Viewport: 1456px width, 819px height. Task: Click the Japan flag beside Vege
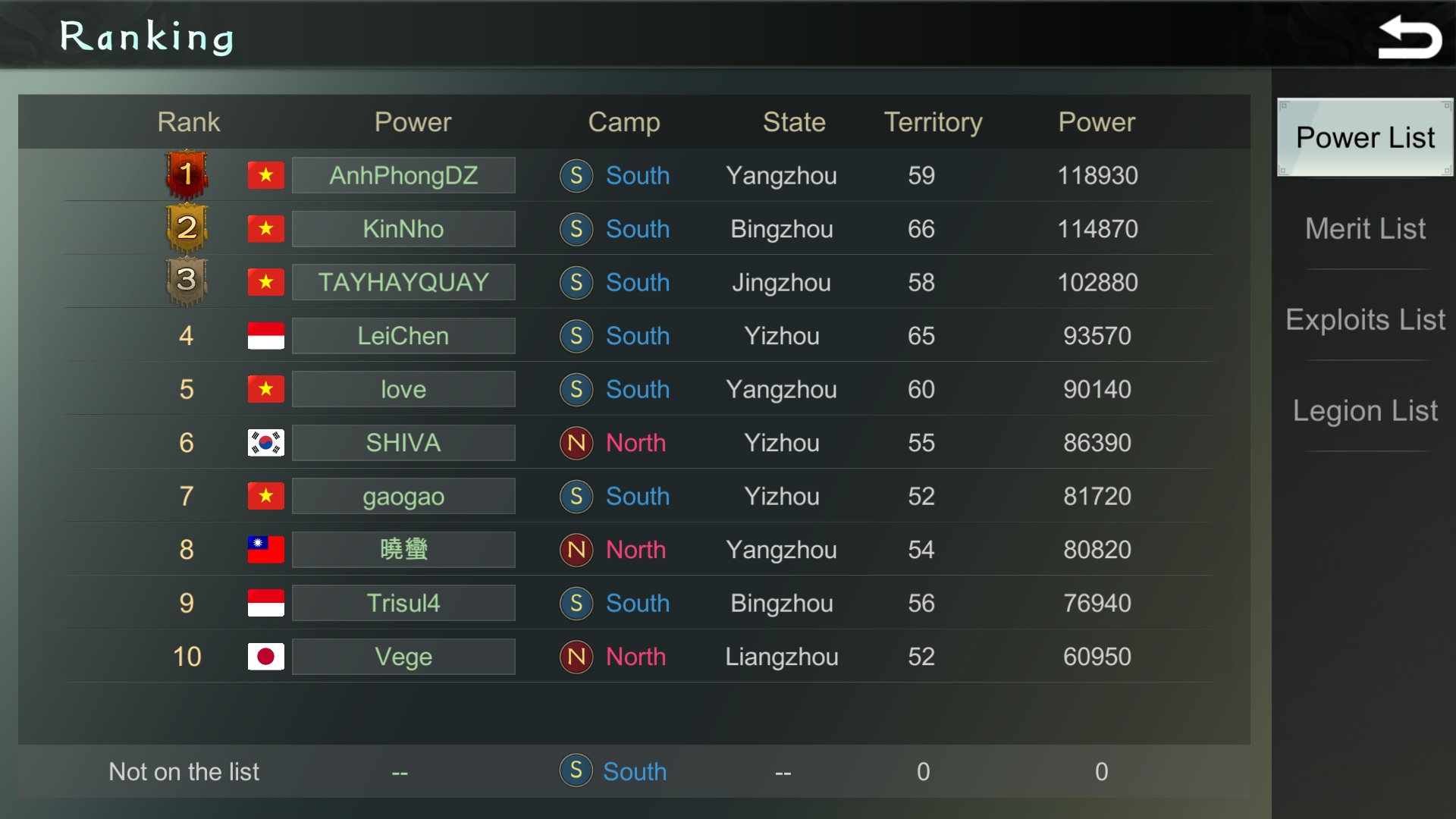(x=265, y=657)
